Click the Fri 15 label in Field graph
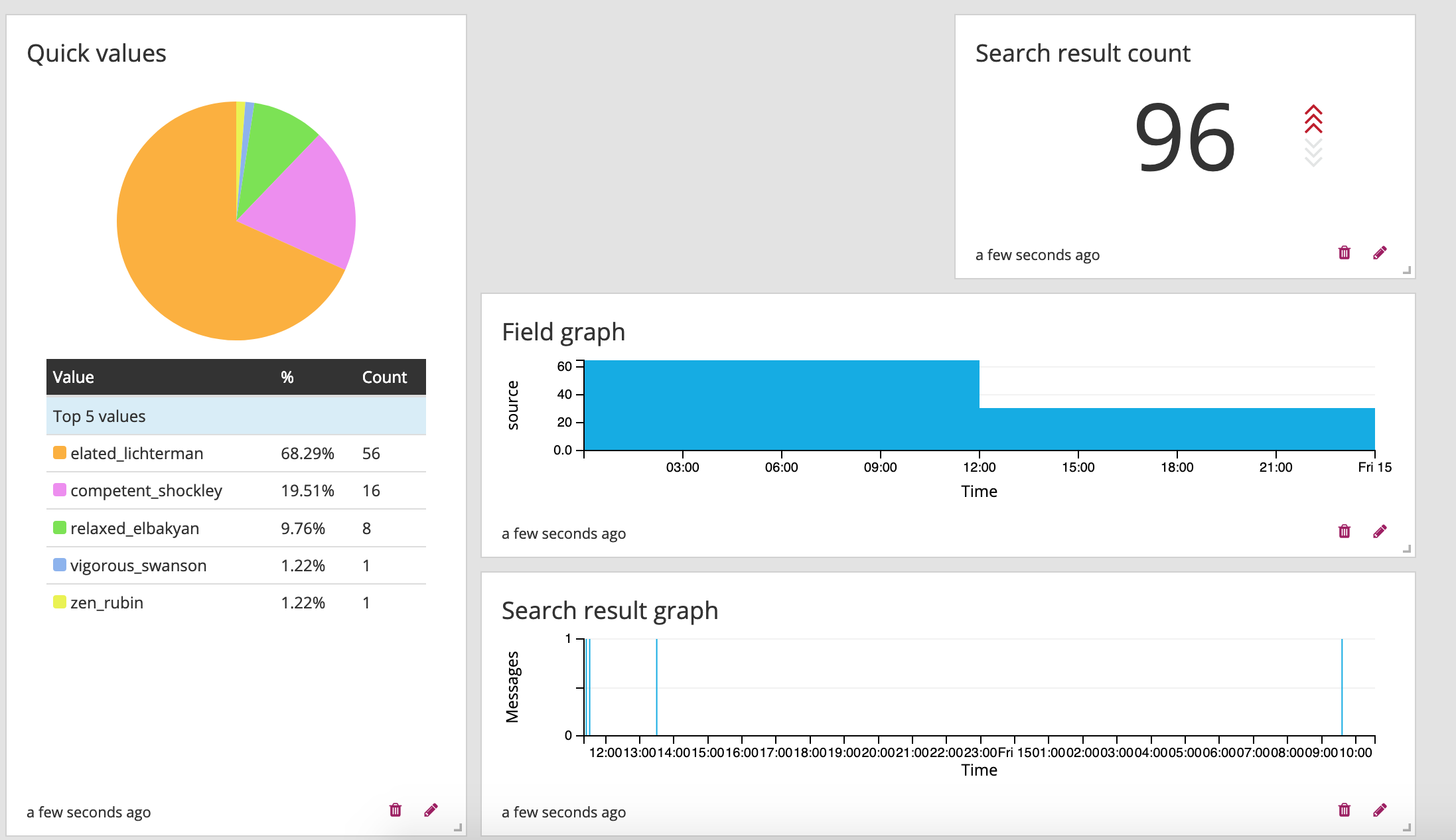Screen dimensions: 1456x840 click(x=1374, y=467)
